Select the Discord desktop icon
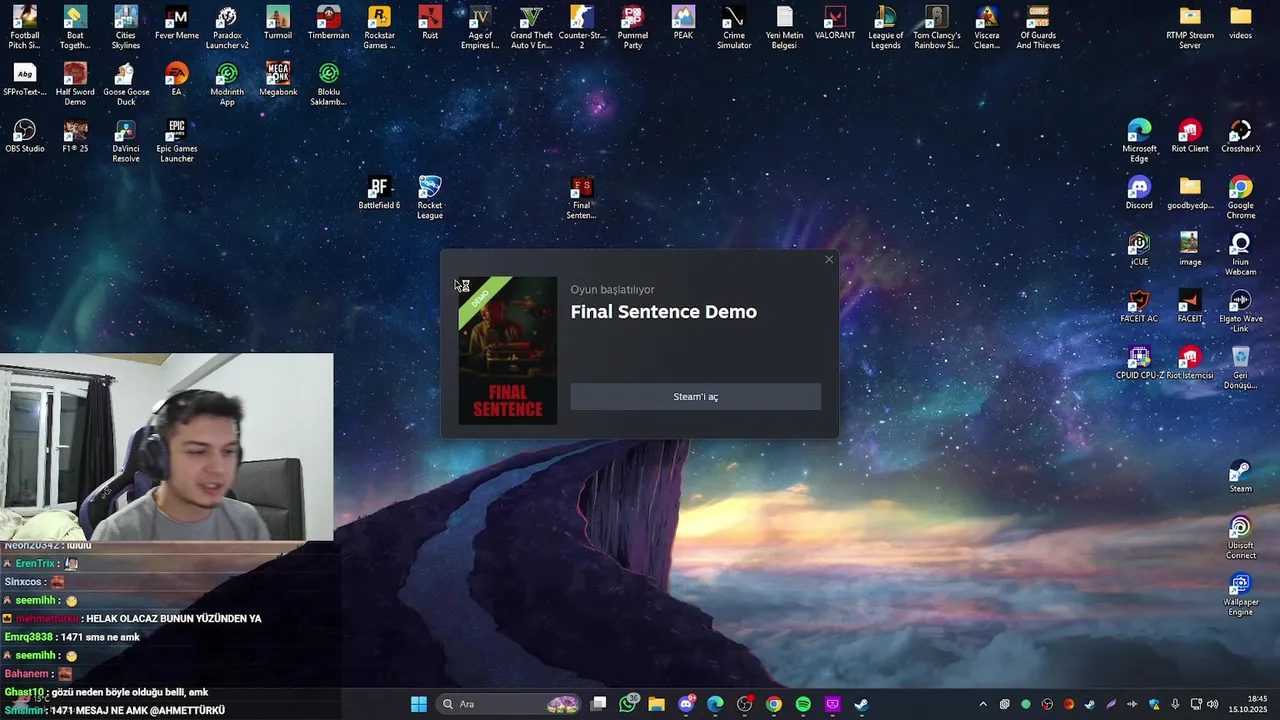1280x720 pixels. (x=1139, y=194)
